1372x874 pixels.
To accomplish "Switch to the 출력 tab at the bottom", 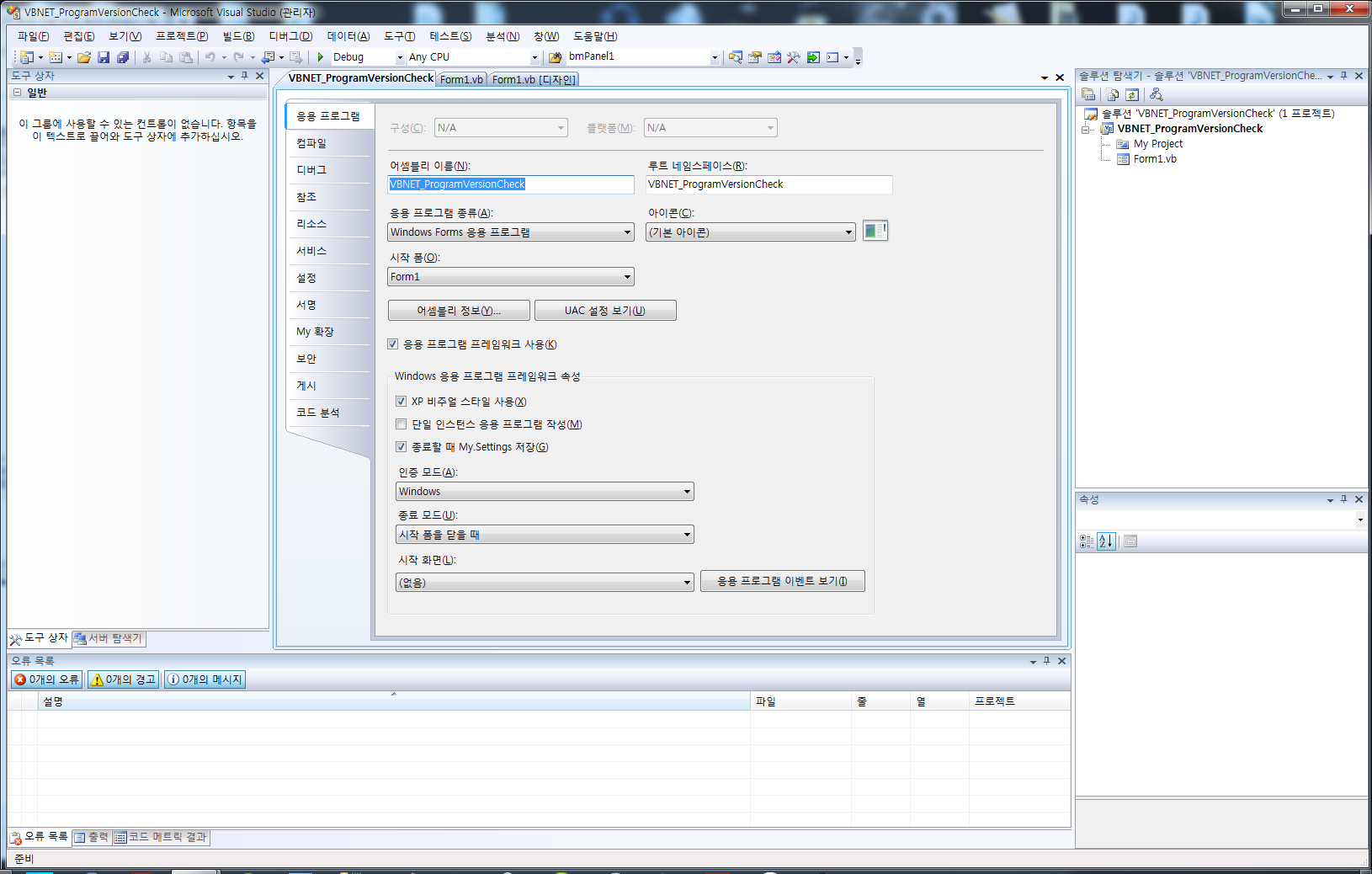I will tap(91, 837).
